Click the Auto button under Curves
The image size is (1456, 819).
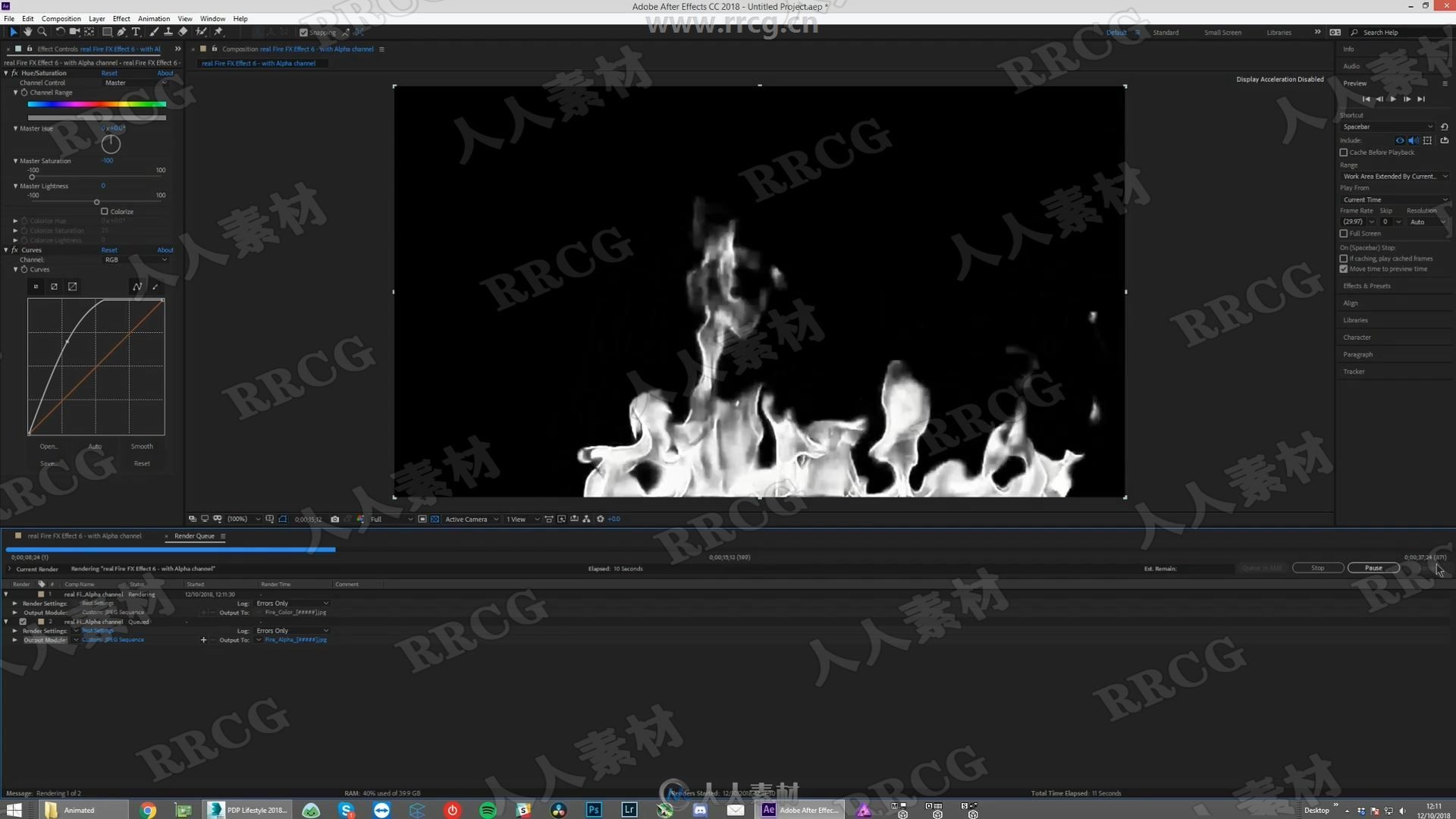[95, 447]
